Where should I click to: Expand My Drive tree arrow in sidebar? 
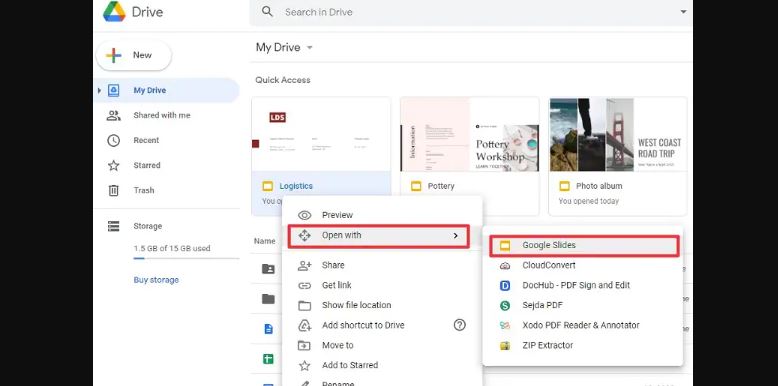pyautogui.click(x=99, y=90)
